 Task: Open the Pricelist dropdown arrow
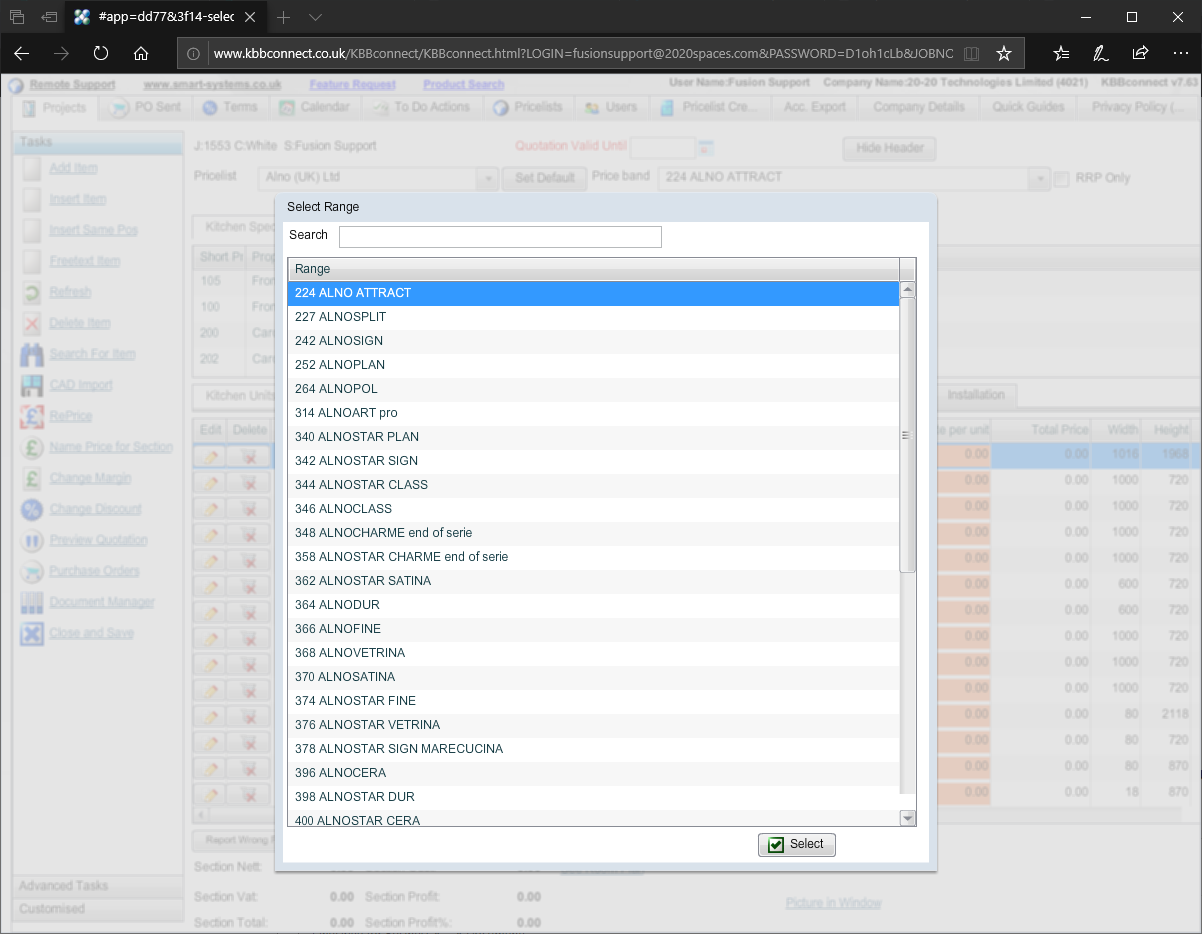click(488, 178)
